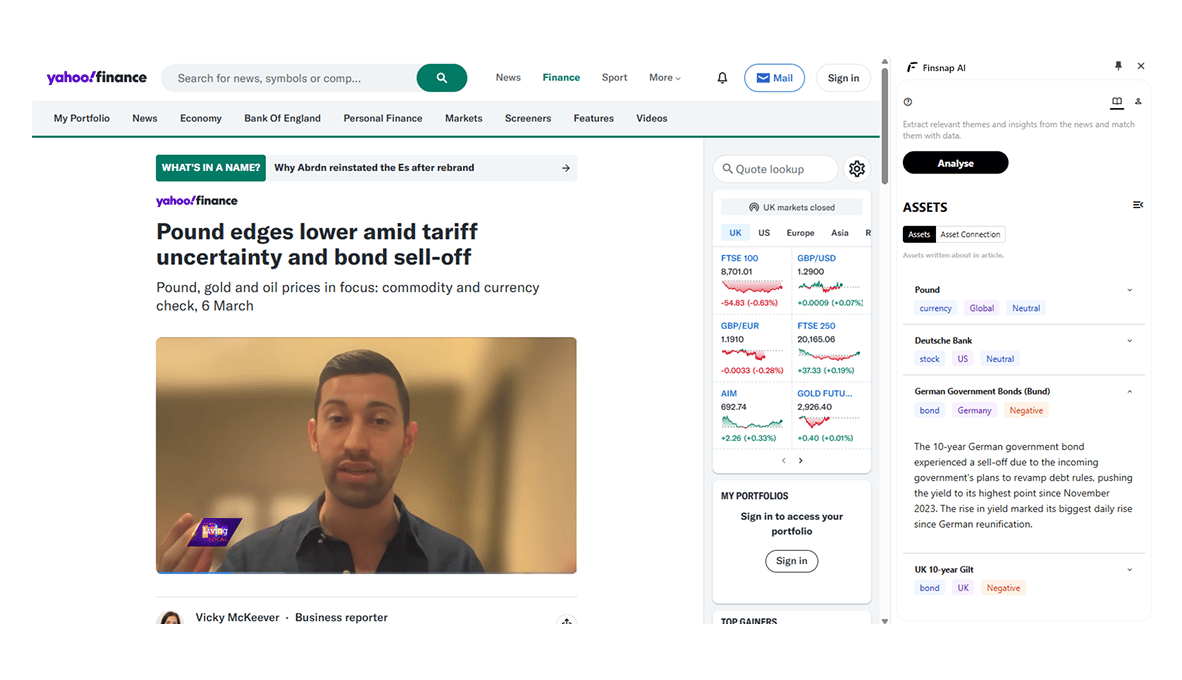Viewport: 1182px width, 680px height.
Task: Click Vicky McKeever author avatar
Action: click(x=170, y=617)
